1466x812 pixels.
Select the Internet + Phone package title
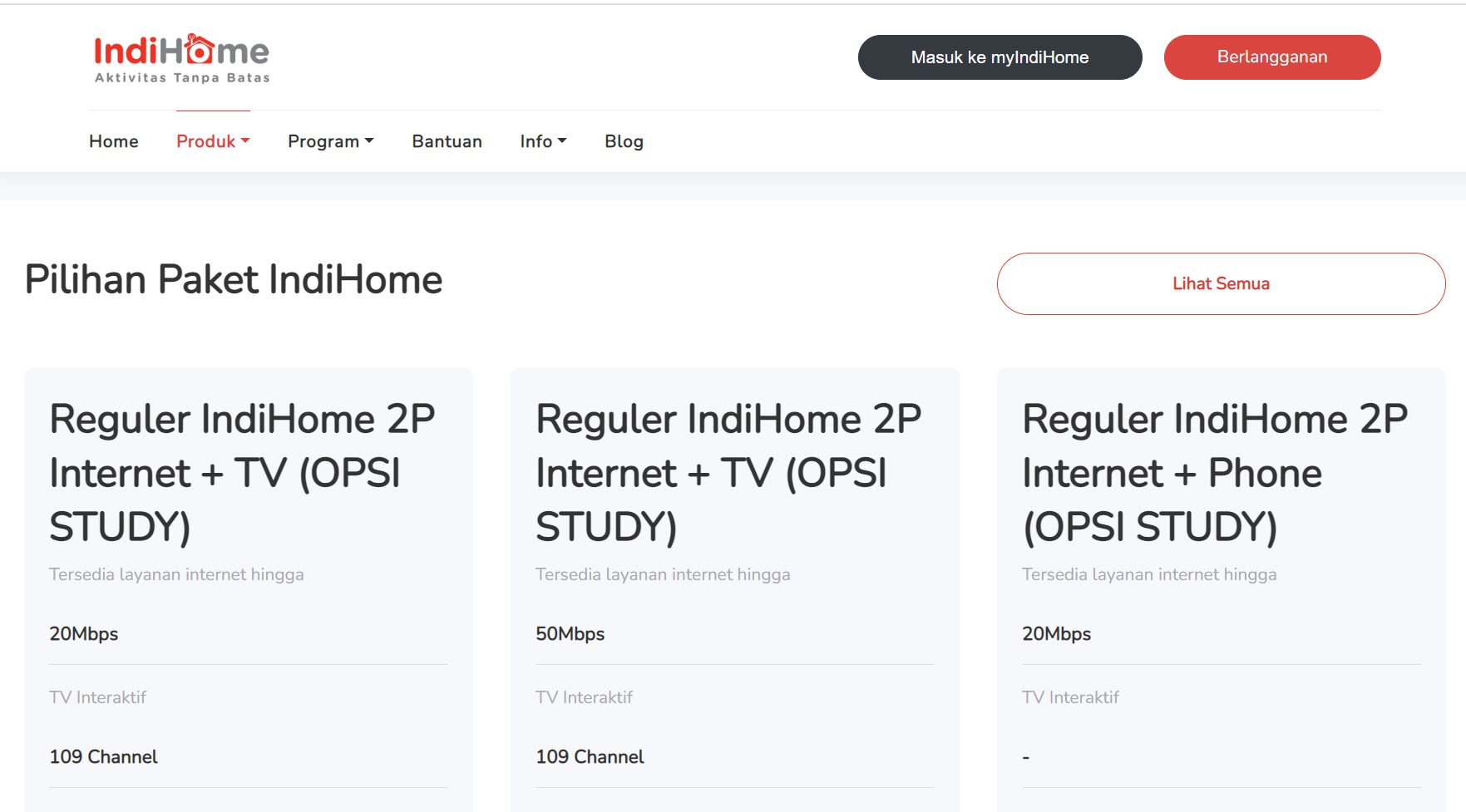click(x=1214, y=472)
